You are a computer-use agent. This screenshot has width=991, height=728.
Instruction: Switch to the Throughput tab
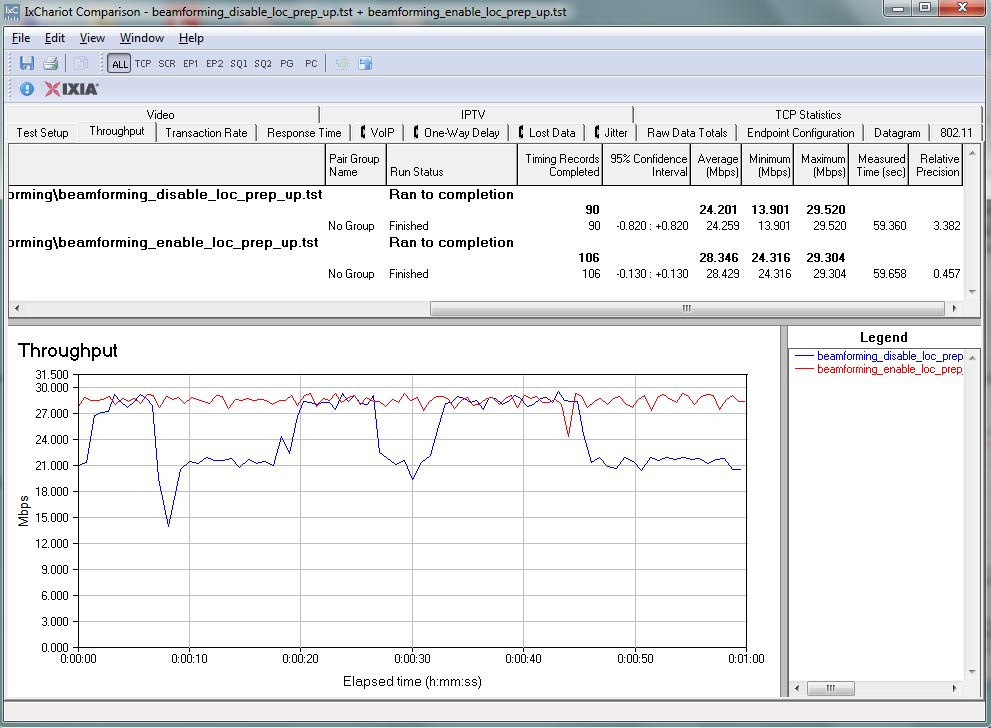pyautogui.click(x=117, y=131)
